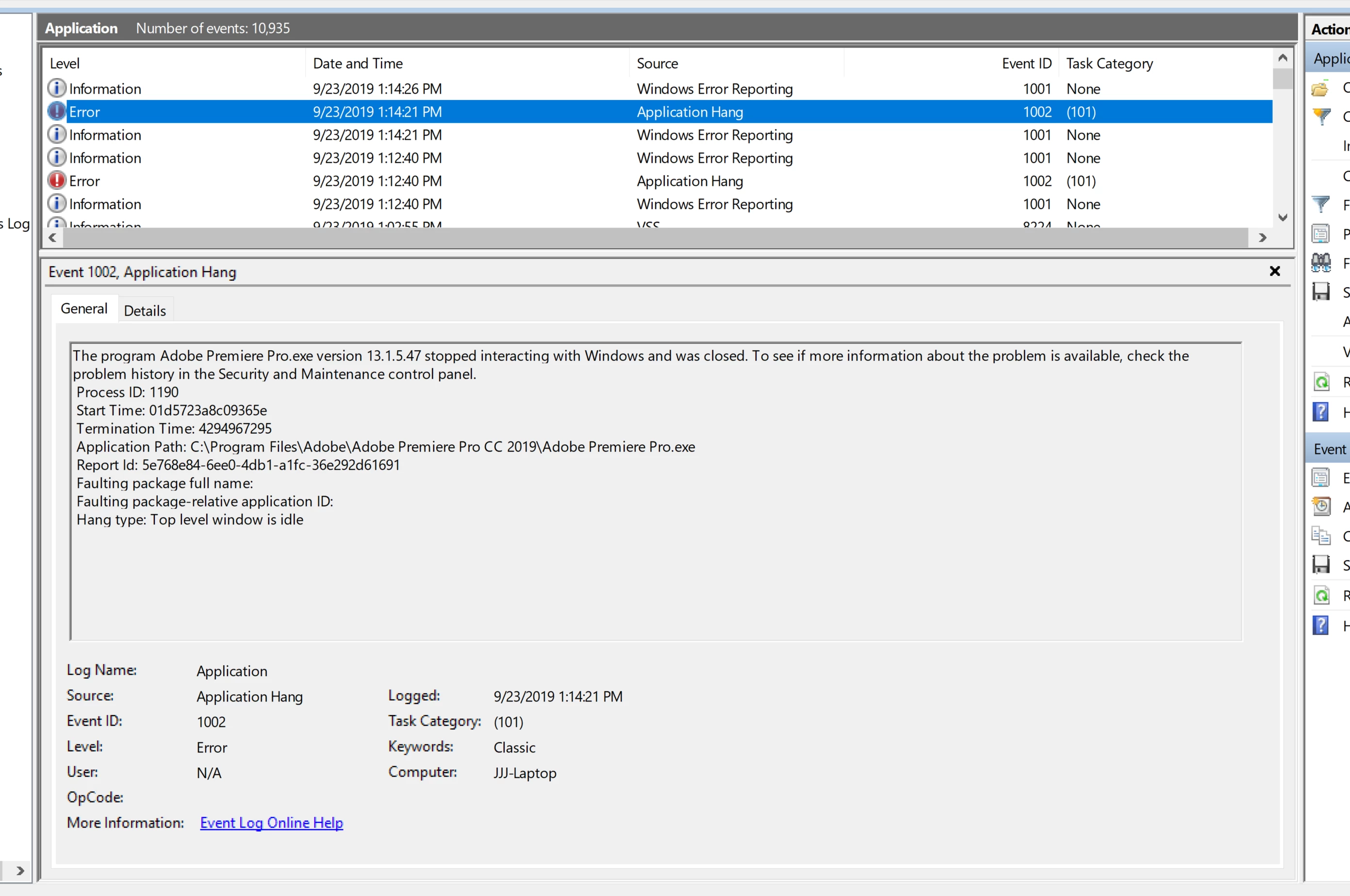Switch to the Details tab
The image size is (1350, 896).
pos(145,310)
